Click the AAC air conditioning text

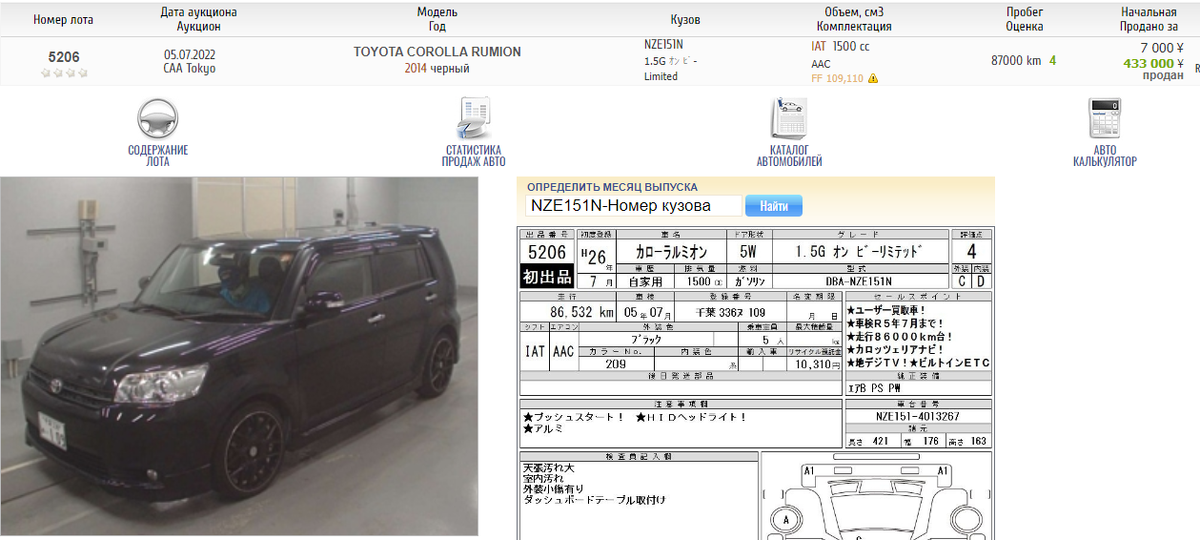[821, 63]
